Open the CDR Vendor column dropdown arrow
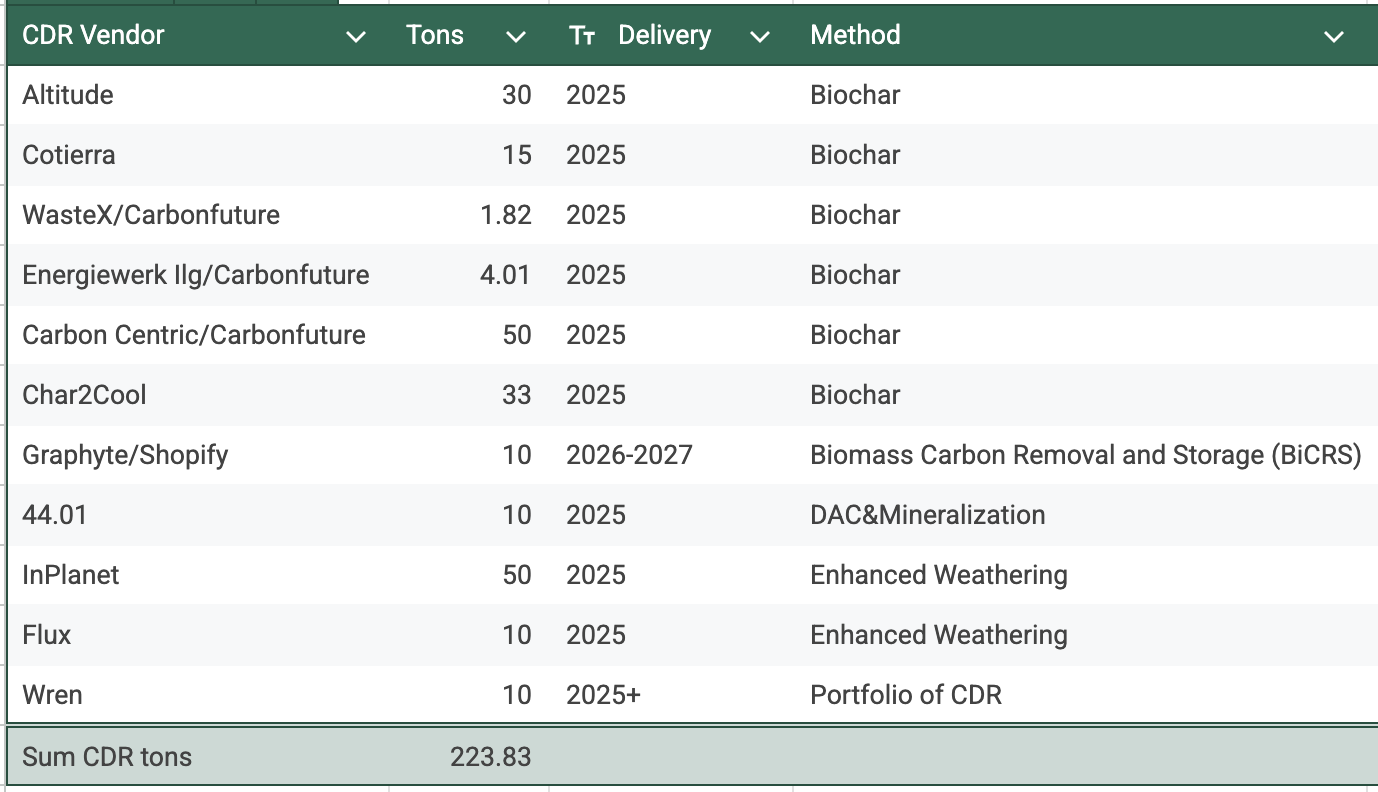1378x792 pixels. (355, 37)
